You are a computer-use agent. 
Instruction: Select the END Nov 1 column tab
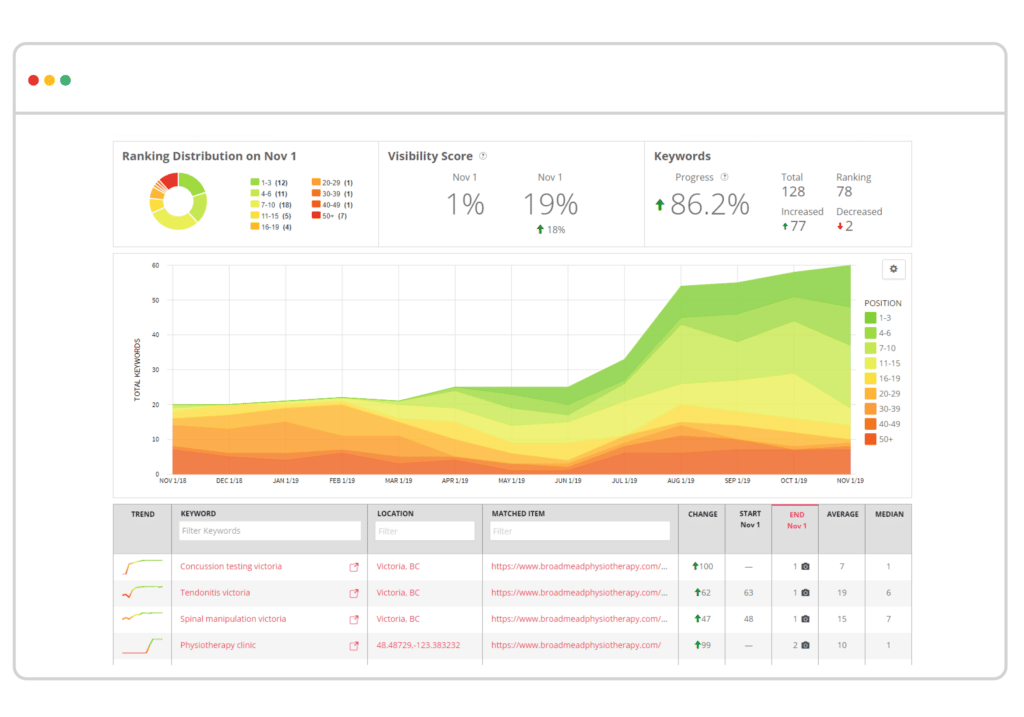(x=795, y=520)
